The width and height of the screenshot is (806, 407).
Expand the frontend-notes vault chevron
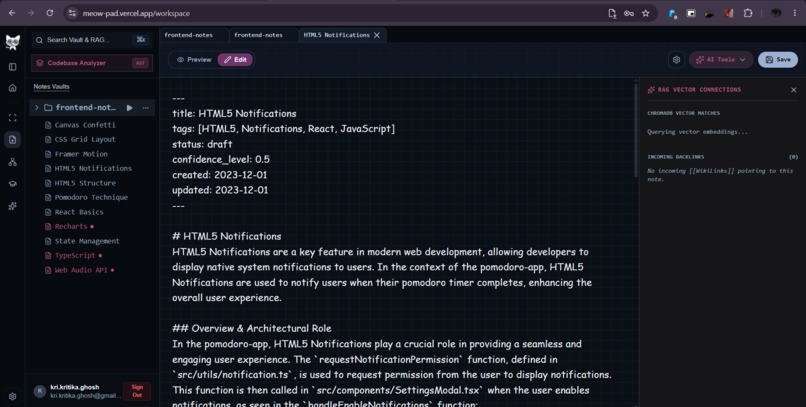[x=36, y=108]
